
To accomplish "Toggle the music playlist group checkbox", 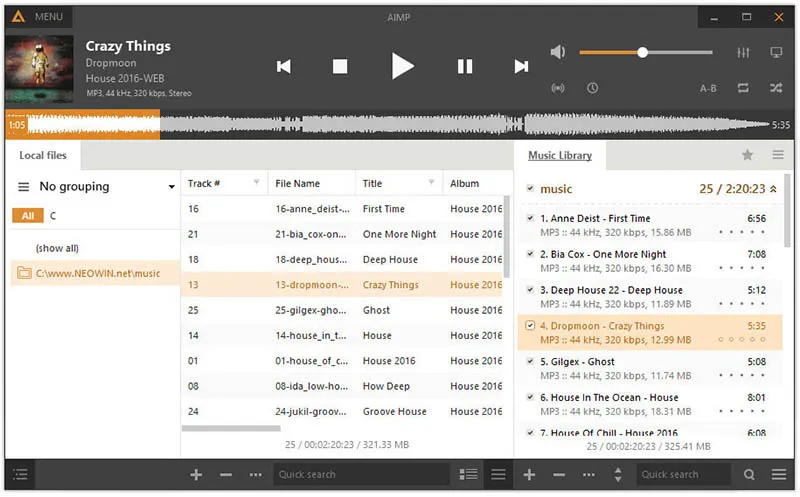I will coord(530,189).
